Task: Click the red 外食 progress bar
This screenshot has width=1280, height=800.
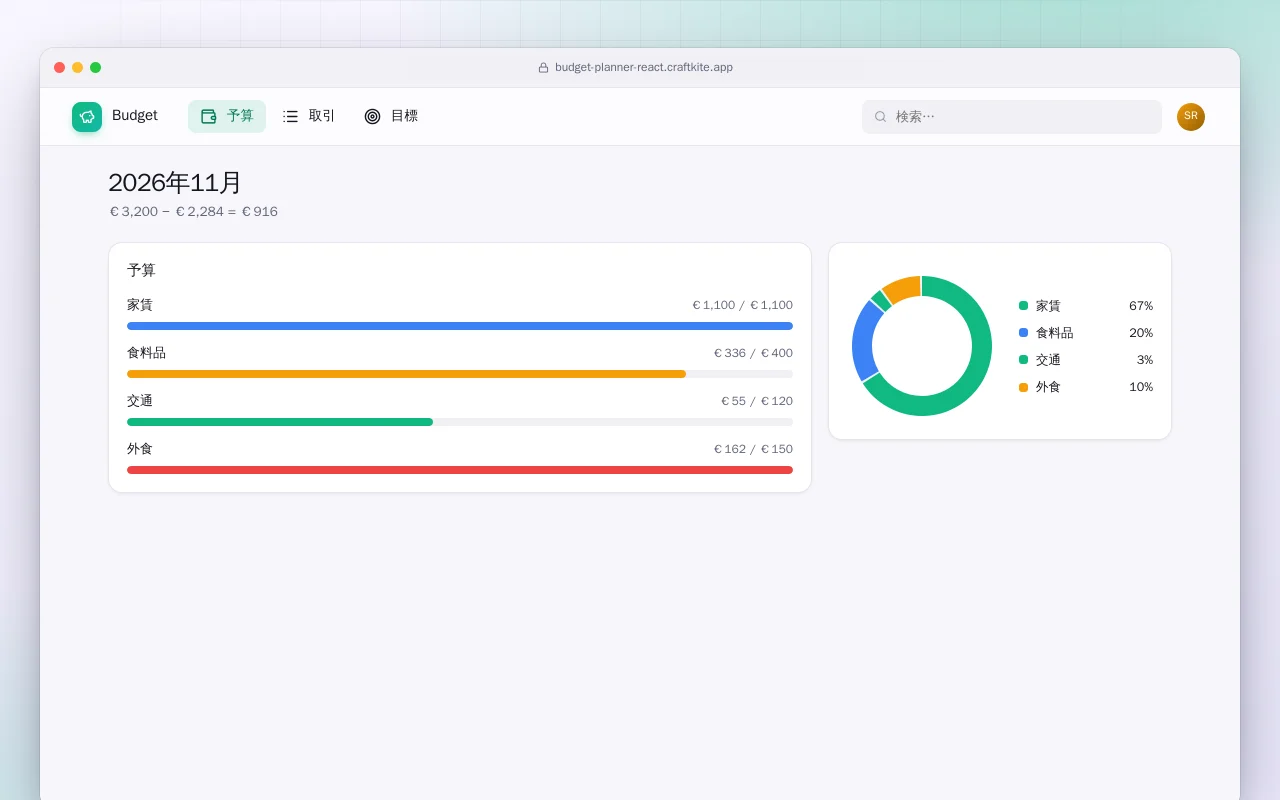Action: pyautogui.click(x=460, y=470)
